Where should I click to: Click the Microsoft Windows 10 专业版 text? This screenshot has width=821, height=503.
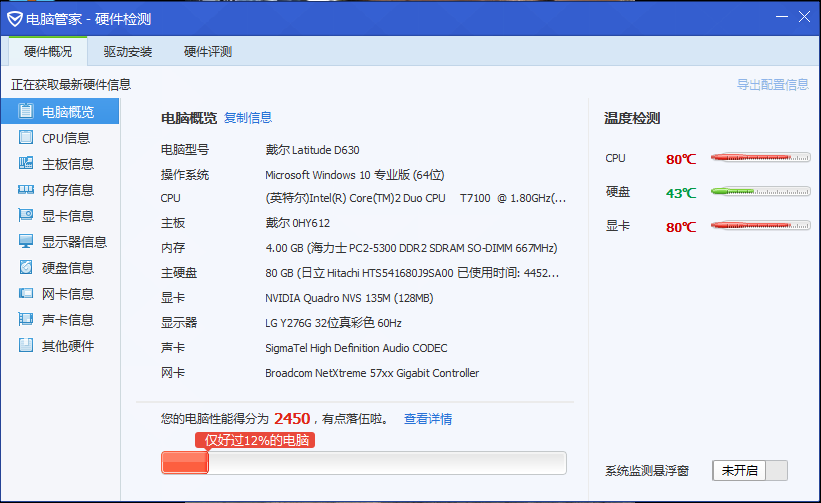click(x=354, y=175)
